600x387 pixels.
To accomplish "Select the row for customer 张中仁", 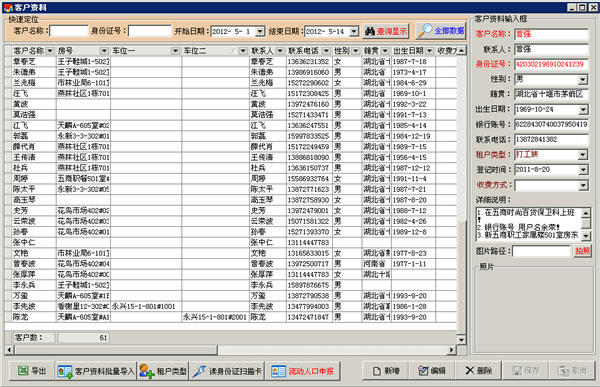I will [x=231, y=242].
